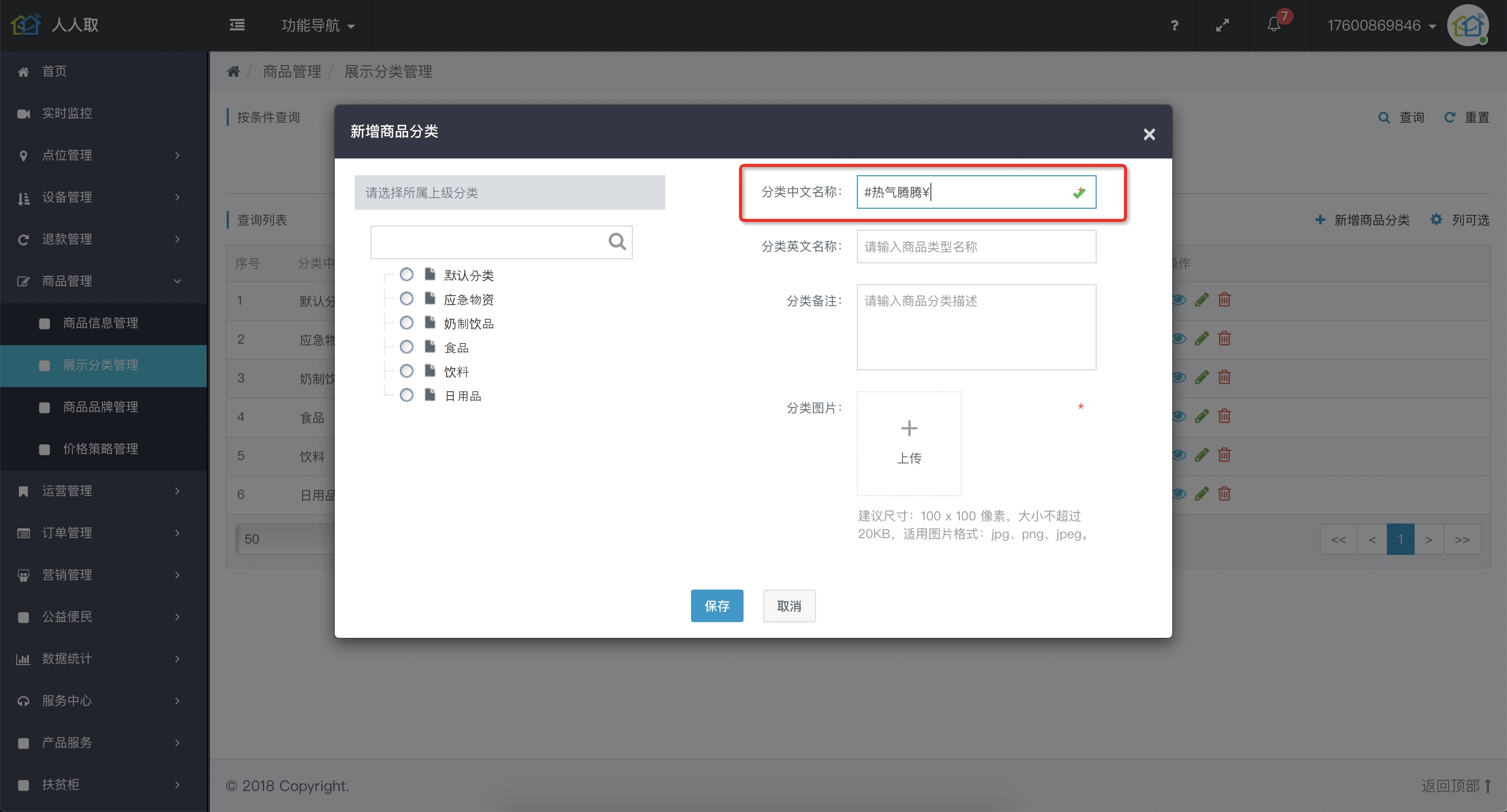Open the 17600869846 account dropdown
Screen dimensions: 1507x812
(x=1381, y=26)
